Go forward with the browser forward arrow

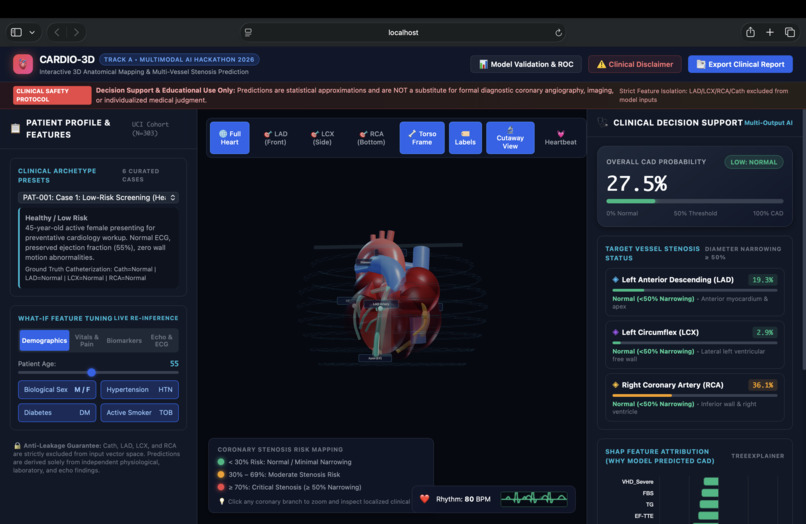coord(76,32)
